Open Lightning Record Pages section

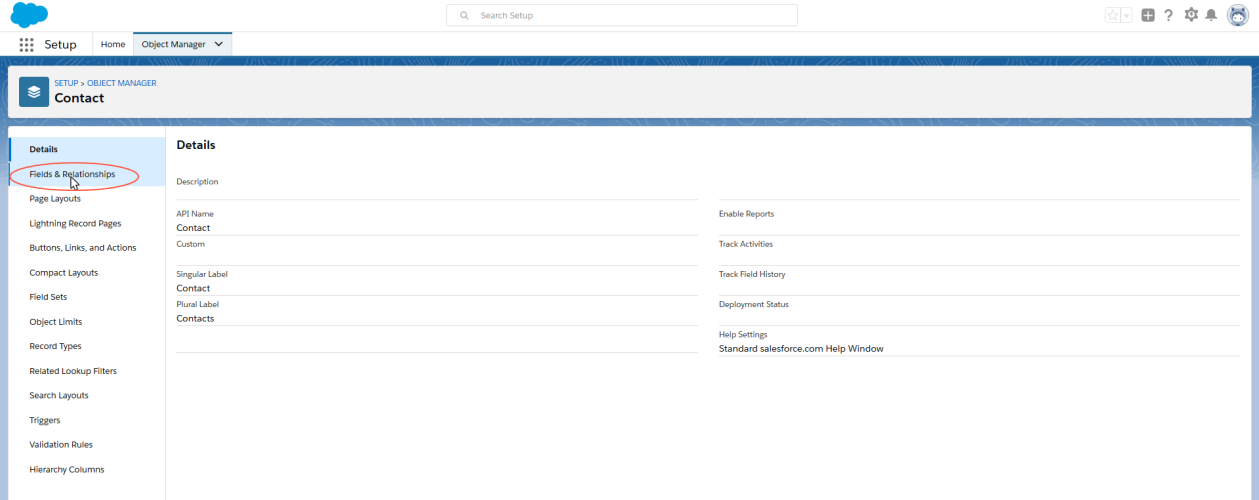pyautogui.click(x=75, y=223)
